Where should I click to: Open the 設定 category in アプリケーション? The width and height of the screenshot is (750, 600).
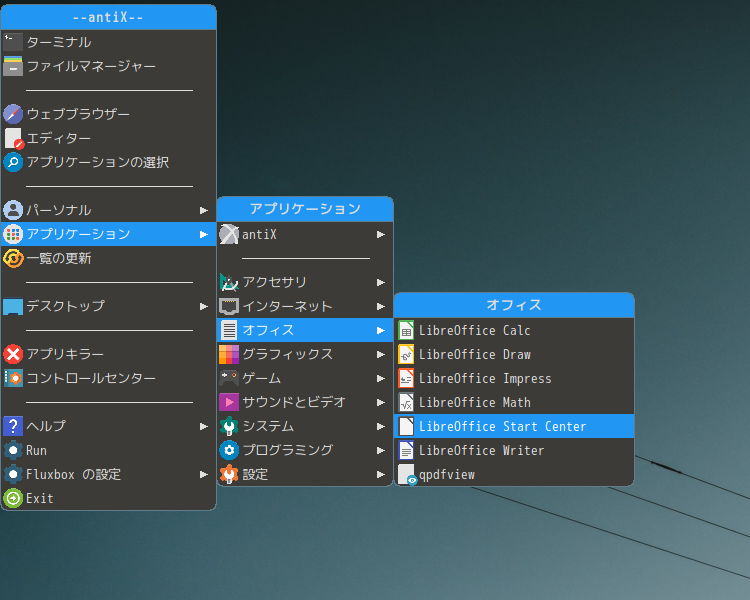point(305,474)
